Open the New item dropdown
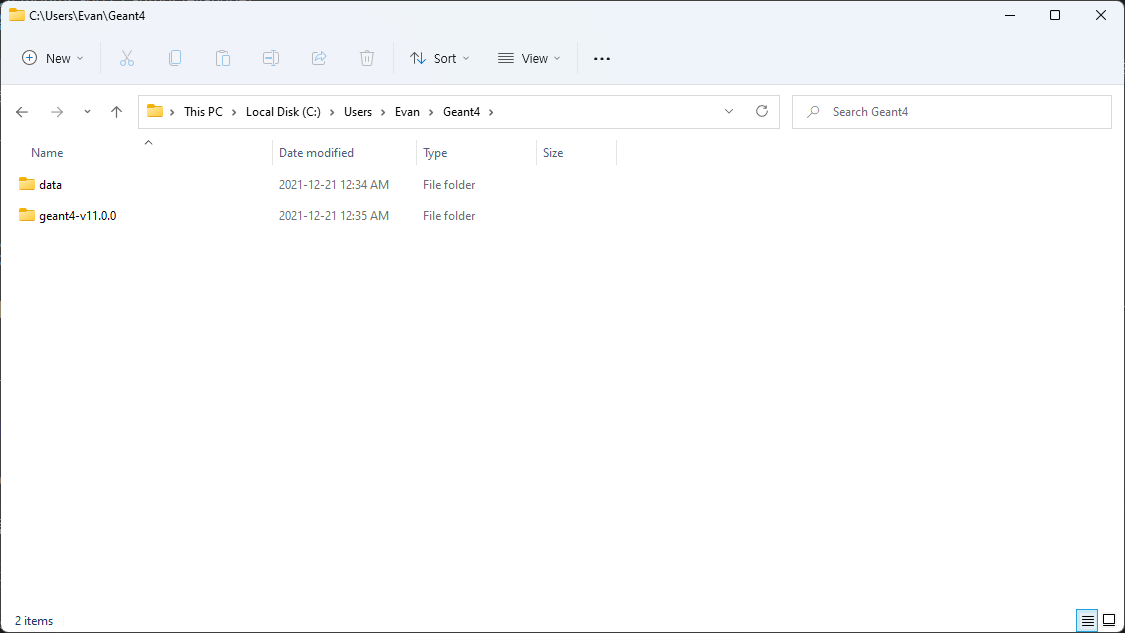This screenshot has width=1125, height=633. click(x=53, y=58)
